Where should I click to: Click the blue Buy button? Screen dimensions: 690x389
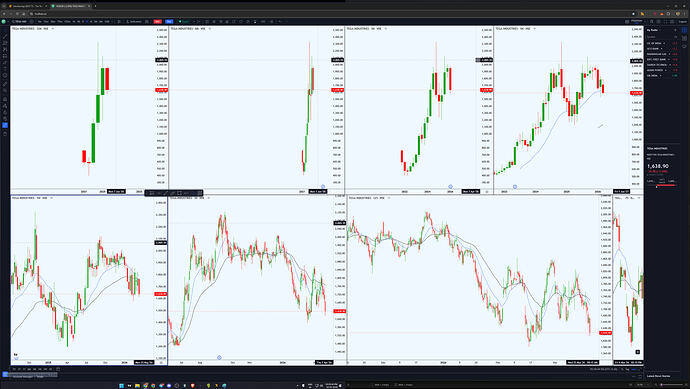point(169,21)
